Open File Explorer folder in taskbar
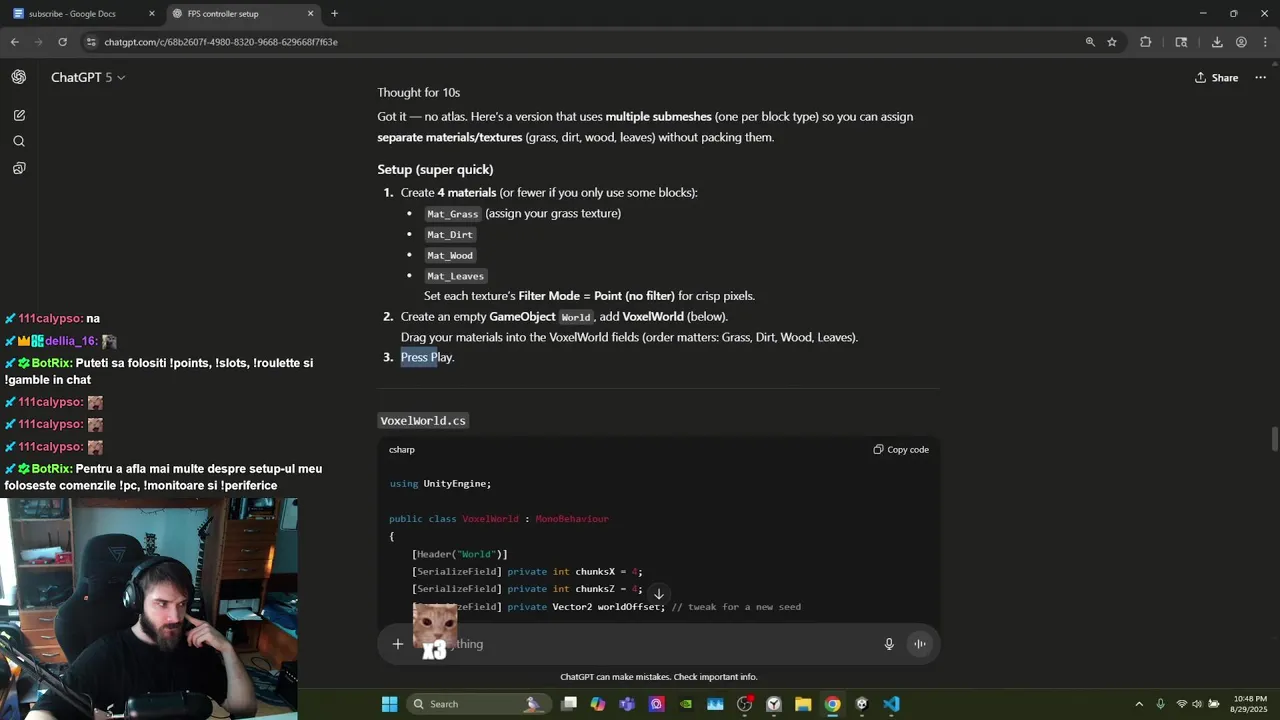 803,704
